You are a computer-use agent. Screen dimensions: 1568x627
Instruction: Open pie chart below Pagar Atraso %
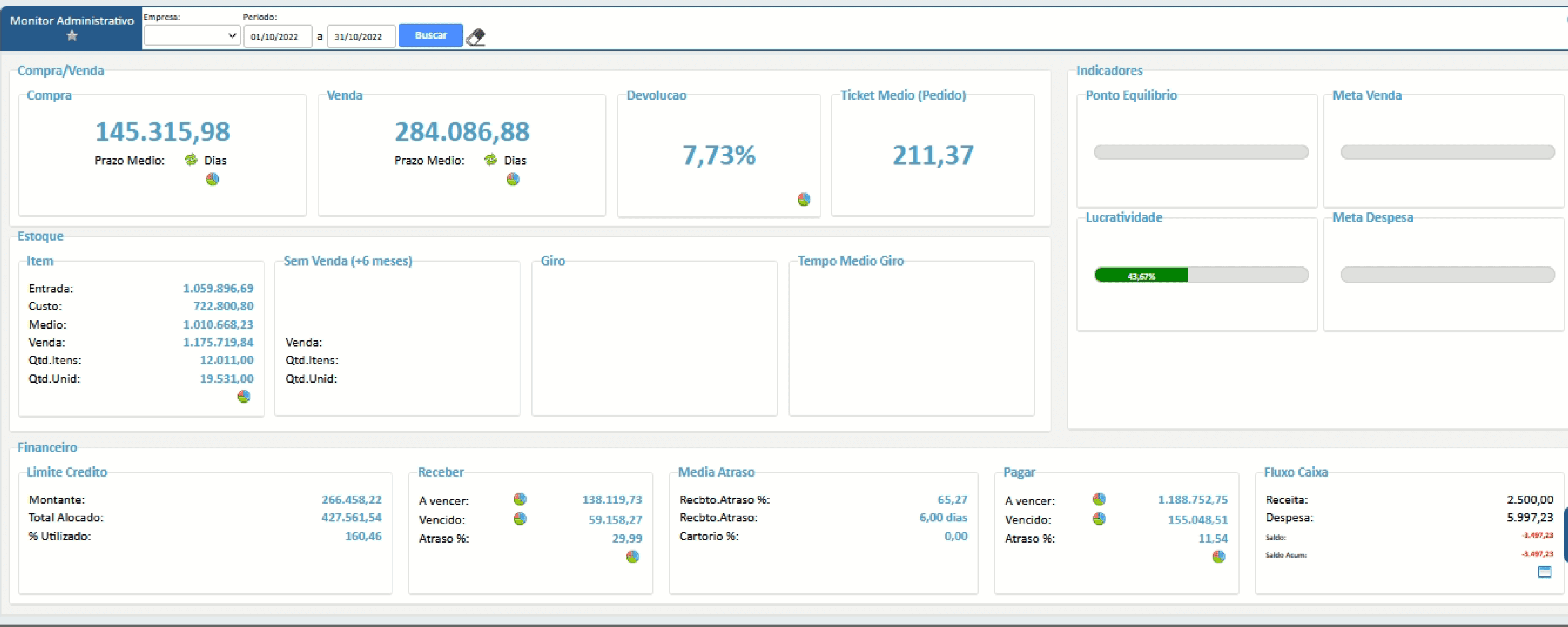click(1219, 556)
